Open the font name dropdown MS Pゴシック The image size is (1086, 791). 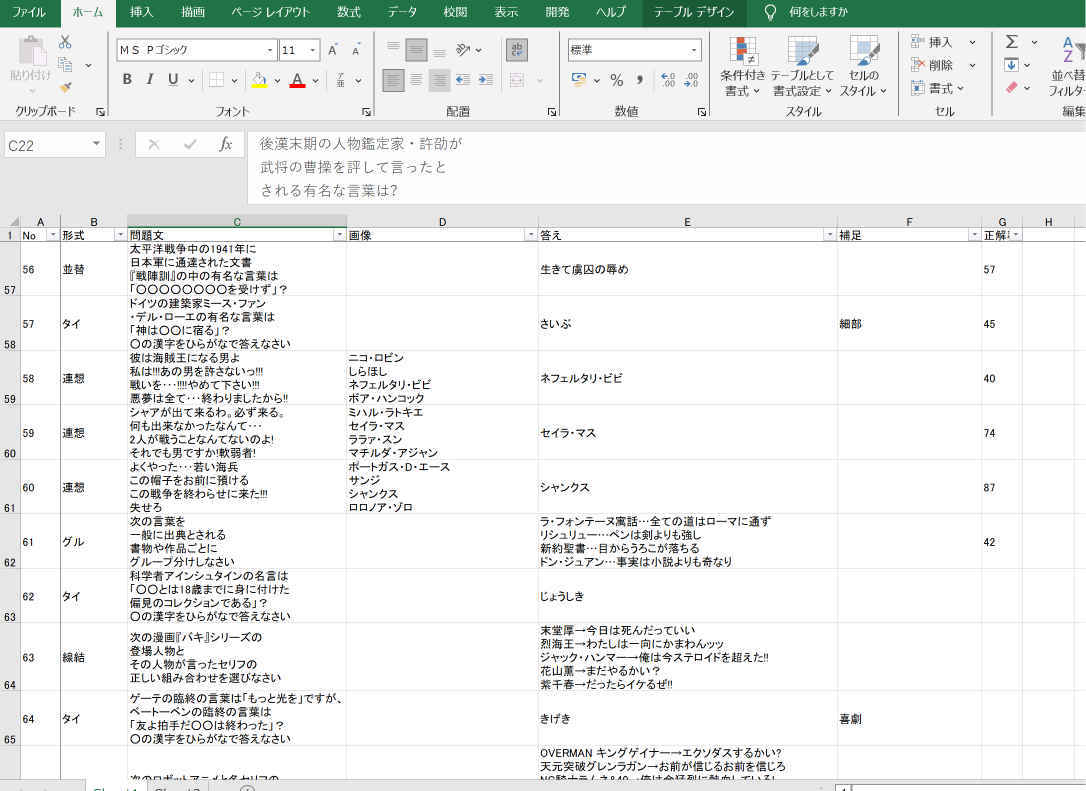(270, 50)
